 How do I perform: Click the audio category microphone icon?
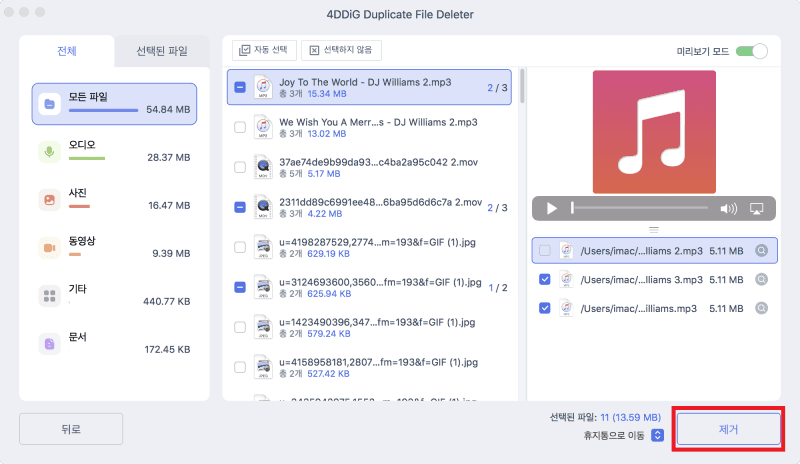[48, 151]
